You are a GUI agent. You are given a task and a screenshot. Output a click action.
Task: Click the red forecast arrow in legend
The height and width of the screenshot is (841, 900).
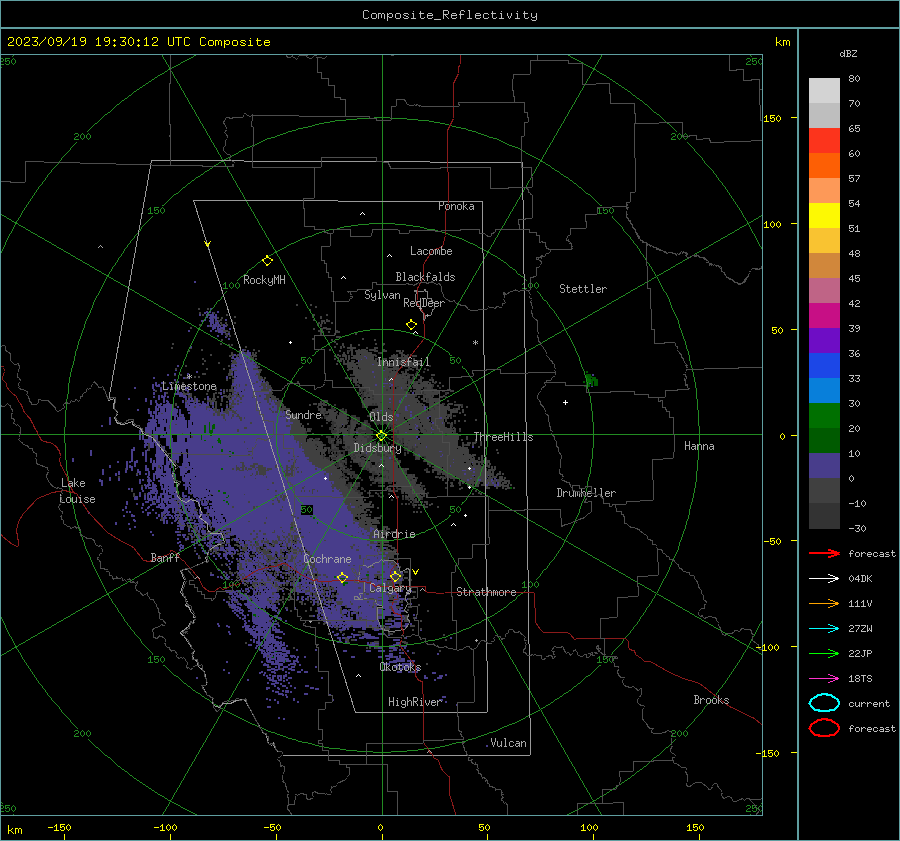point(824,553)
